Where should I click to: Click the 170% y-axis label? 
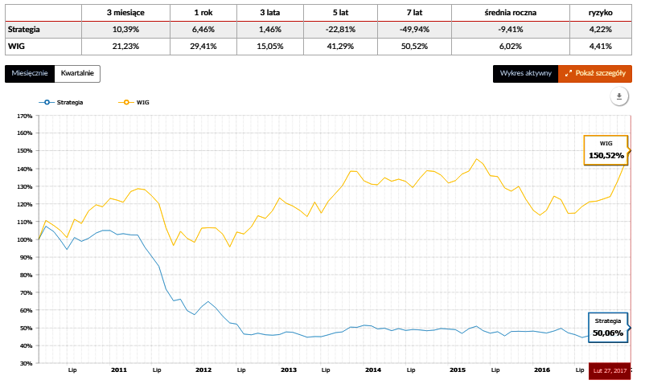[24, 116]
